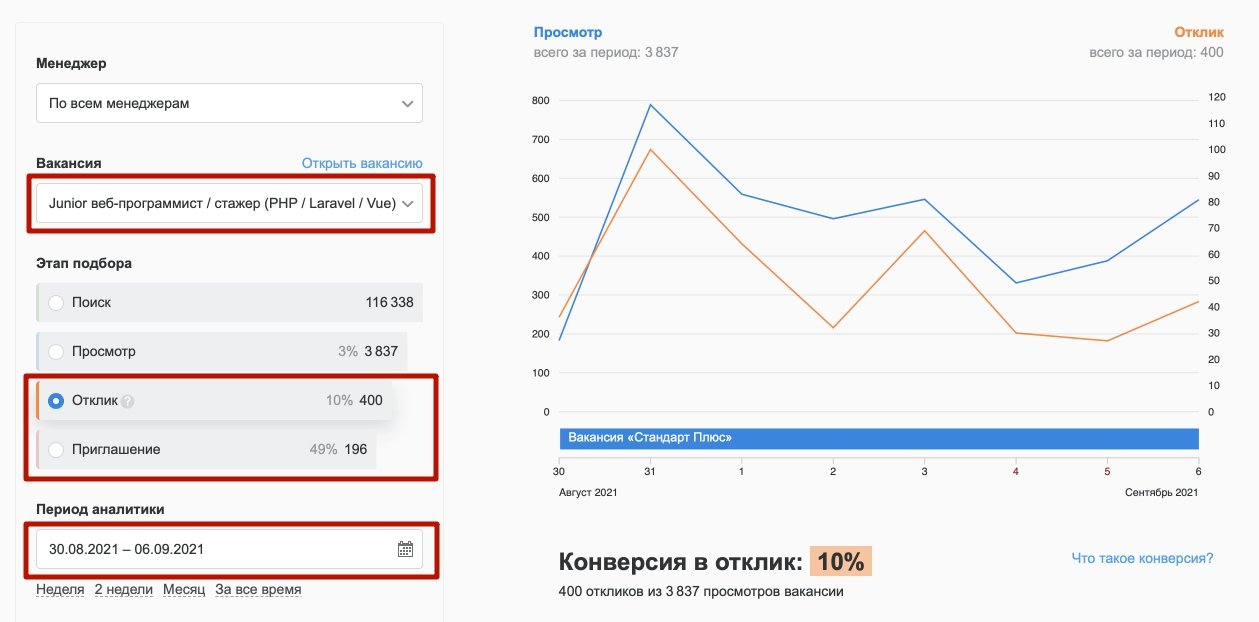Expand the Менеджер dropdown
Screen dimensions: 1259x622
(x=229, y=103)
